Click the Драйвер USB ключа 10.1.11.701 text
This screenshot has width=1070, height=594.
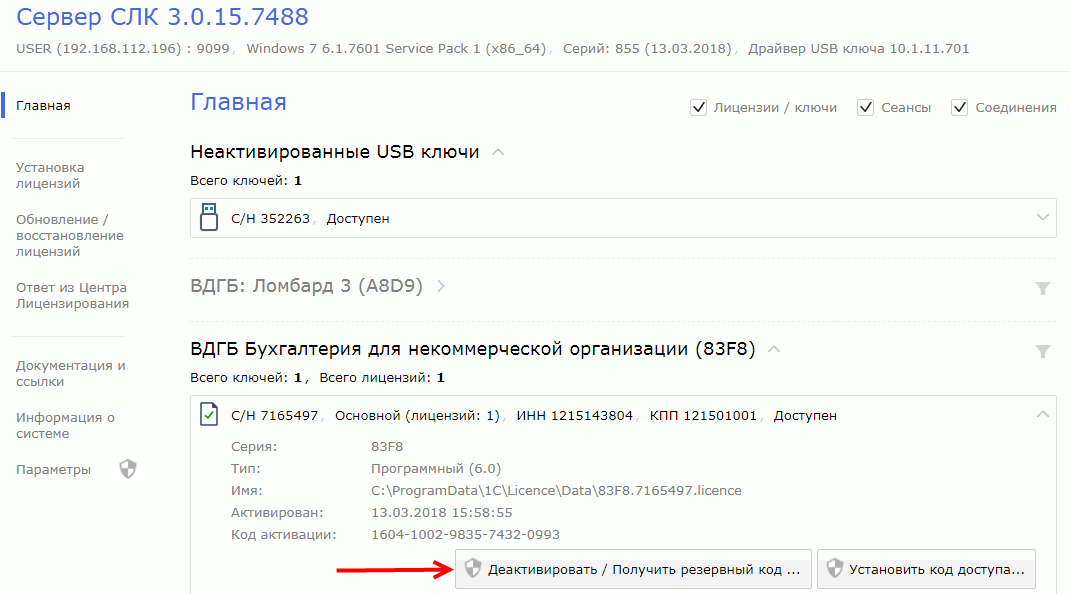(858, 48)
